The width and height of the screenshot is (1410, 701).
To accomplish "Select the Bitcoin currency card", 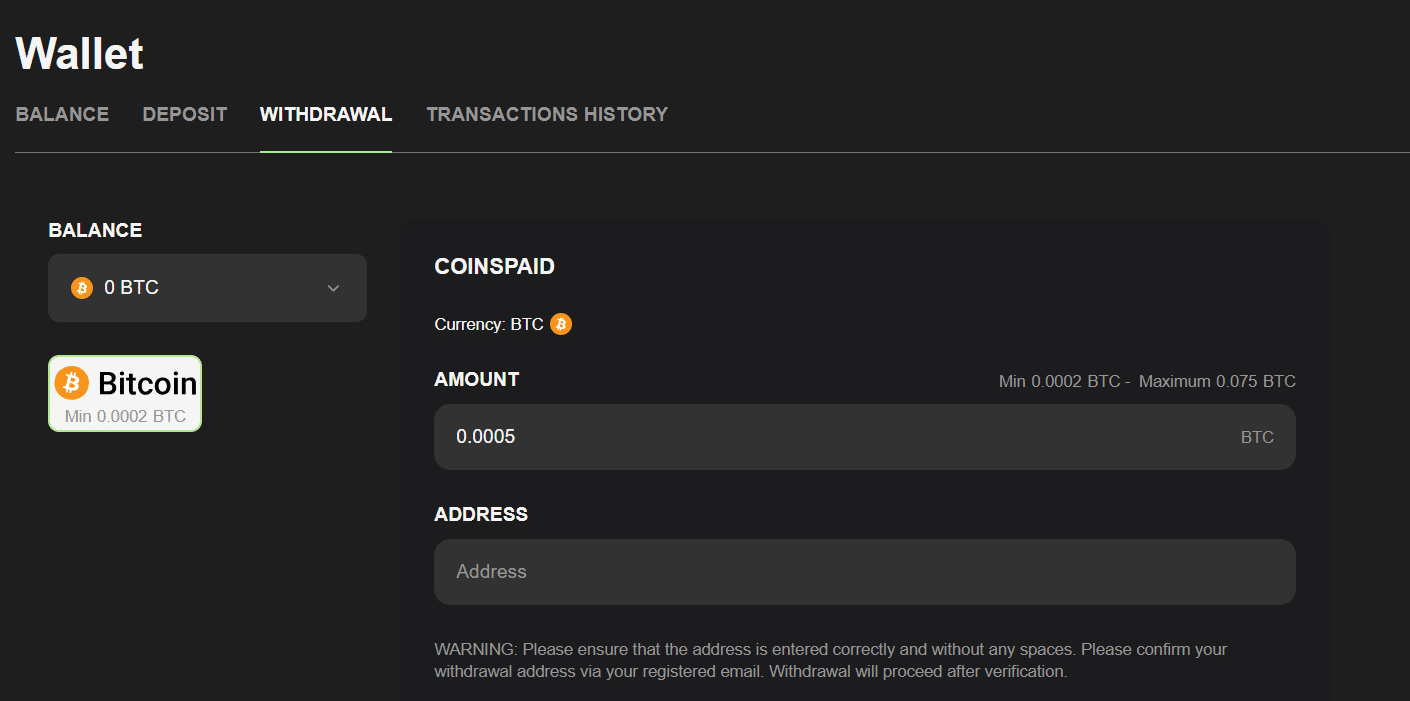I will (x=124, y=393).
